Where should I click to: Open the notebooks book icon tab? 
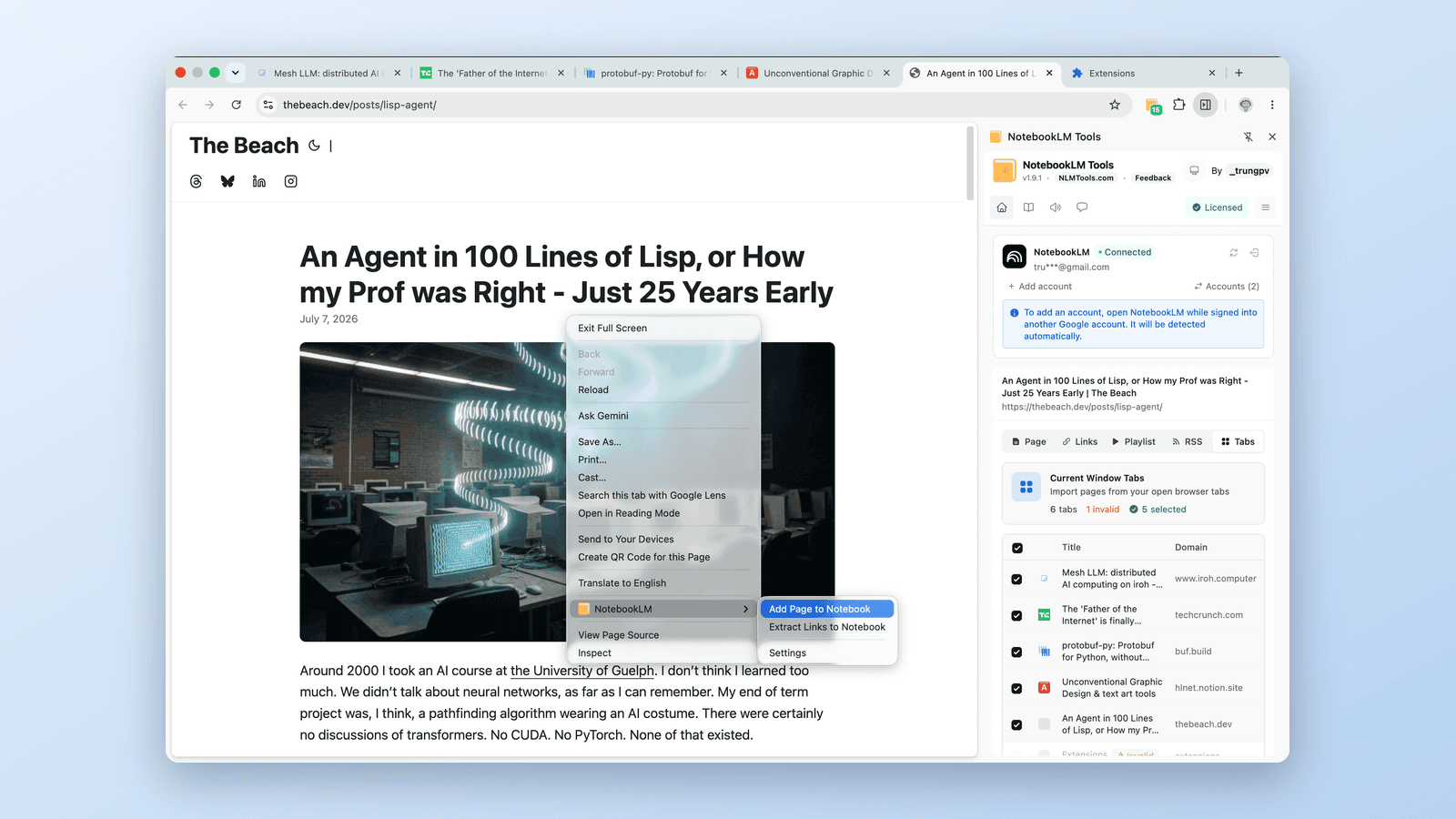point(1028,207)
